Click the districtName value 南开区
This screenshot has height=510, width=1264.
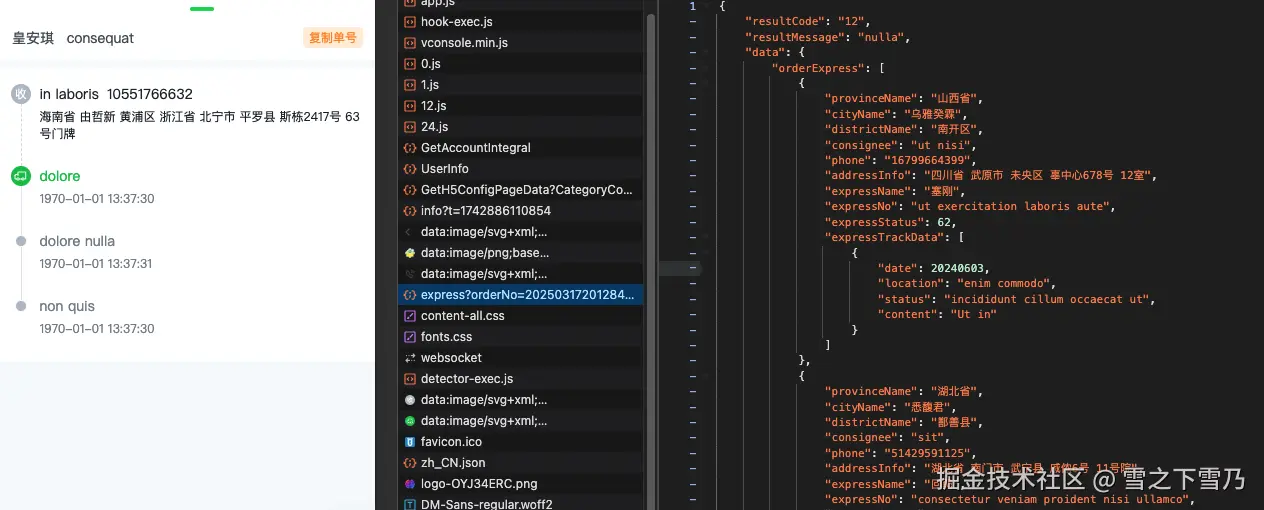point(954,129)
